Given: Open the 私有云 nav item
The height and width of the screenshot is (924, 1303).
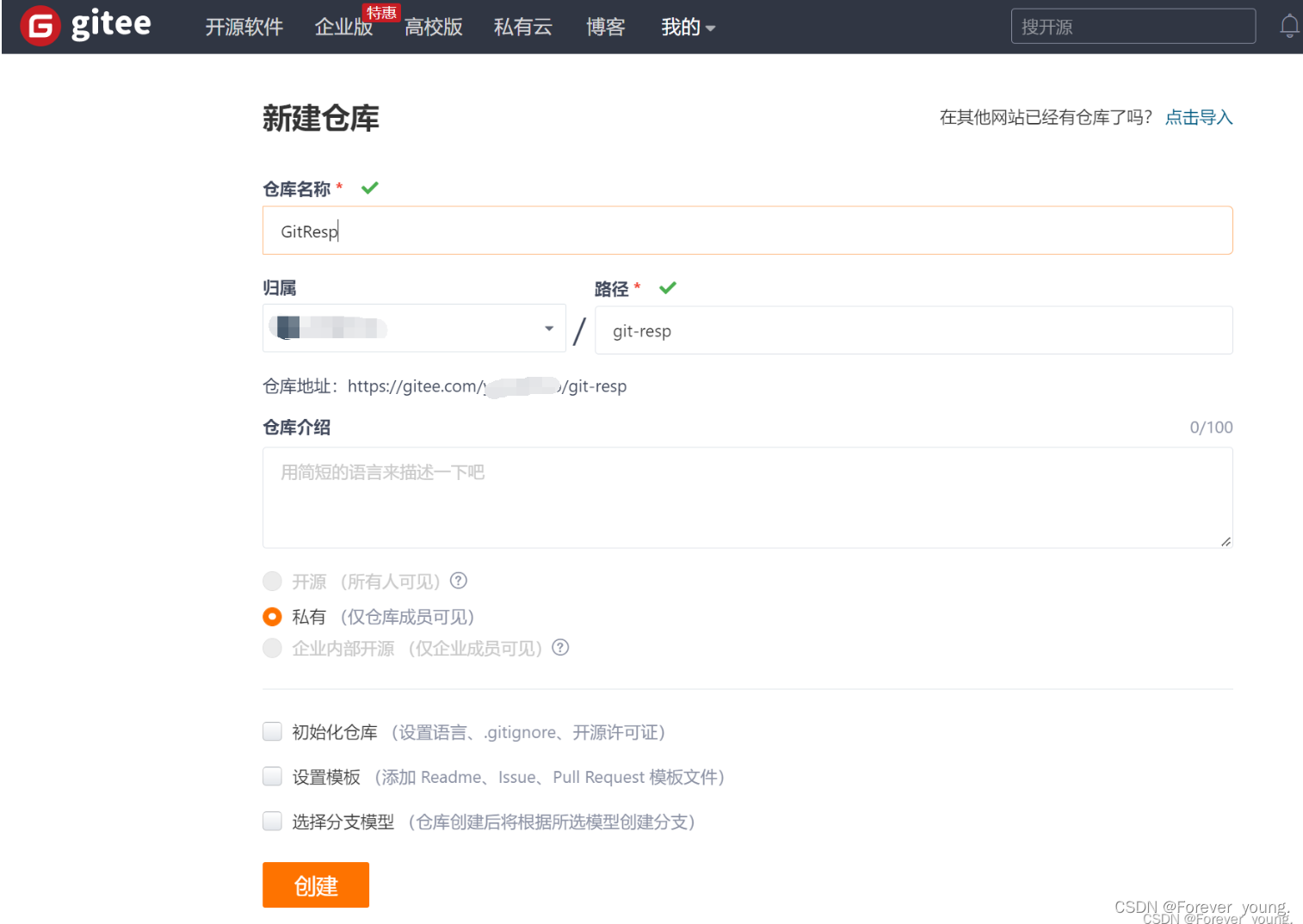Looking at the screenshot, I should [523, 28].
